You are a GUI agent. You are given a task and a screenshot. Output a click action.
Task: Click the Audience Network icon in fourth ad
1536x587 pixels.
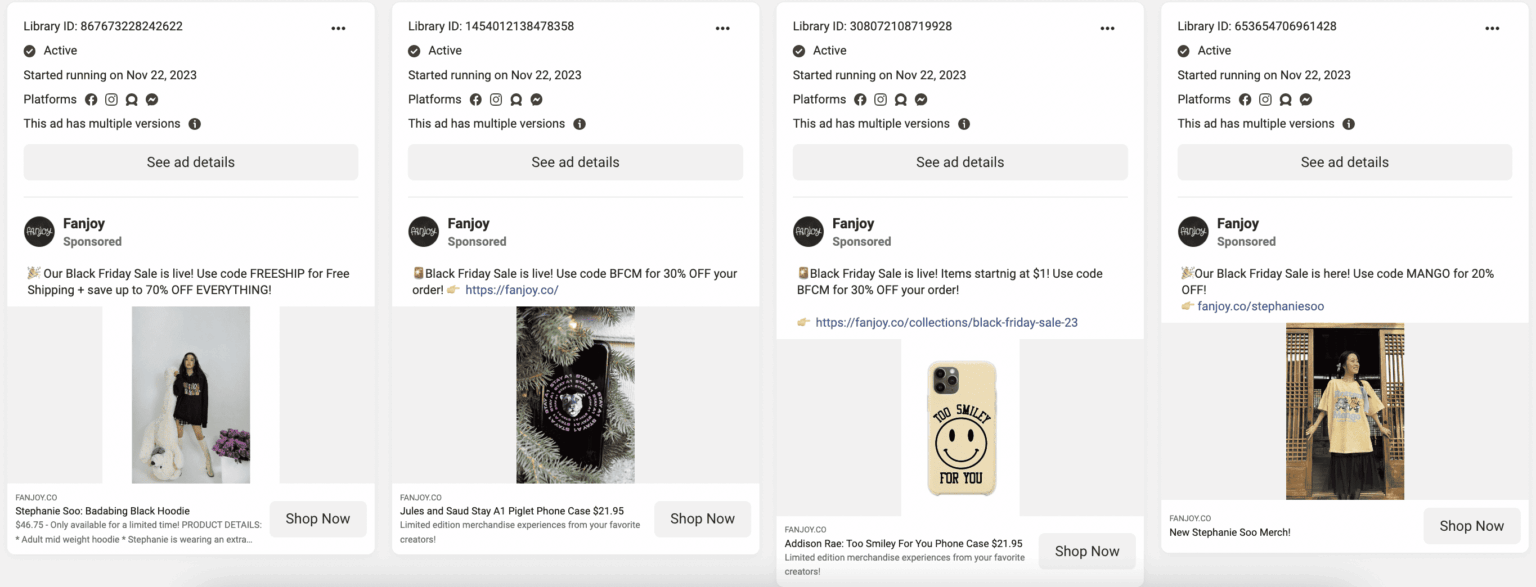coord(1286,100)
